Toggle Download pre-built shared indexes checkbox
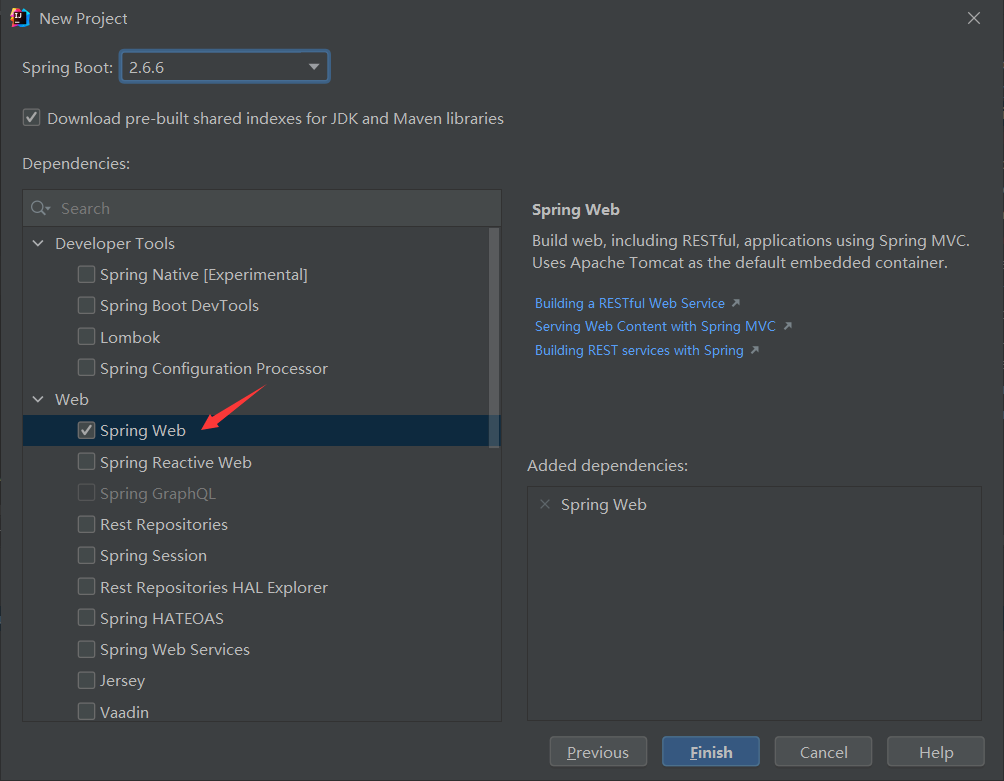1004x781 pixels. click(x=31, y=118)
